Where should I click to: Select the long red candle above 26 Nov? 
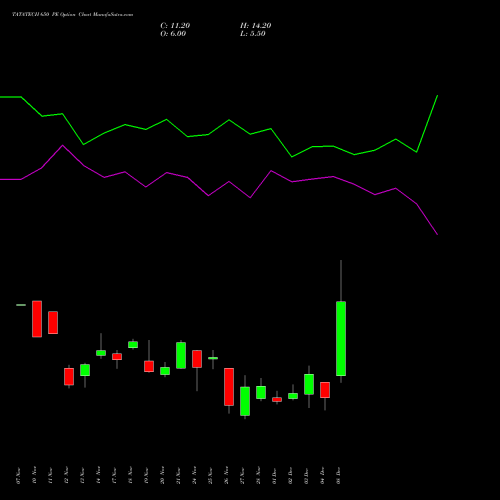[229, 387]
